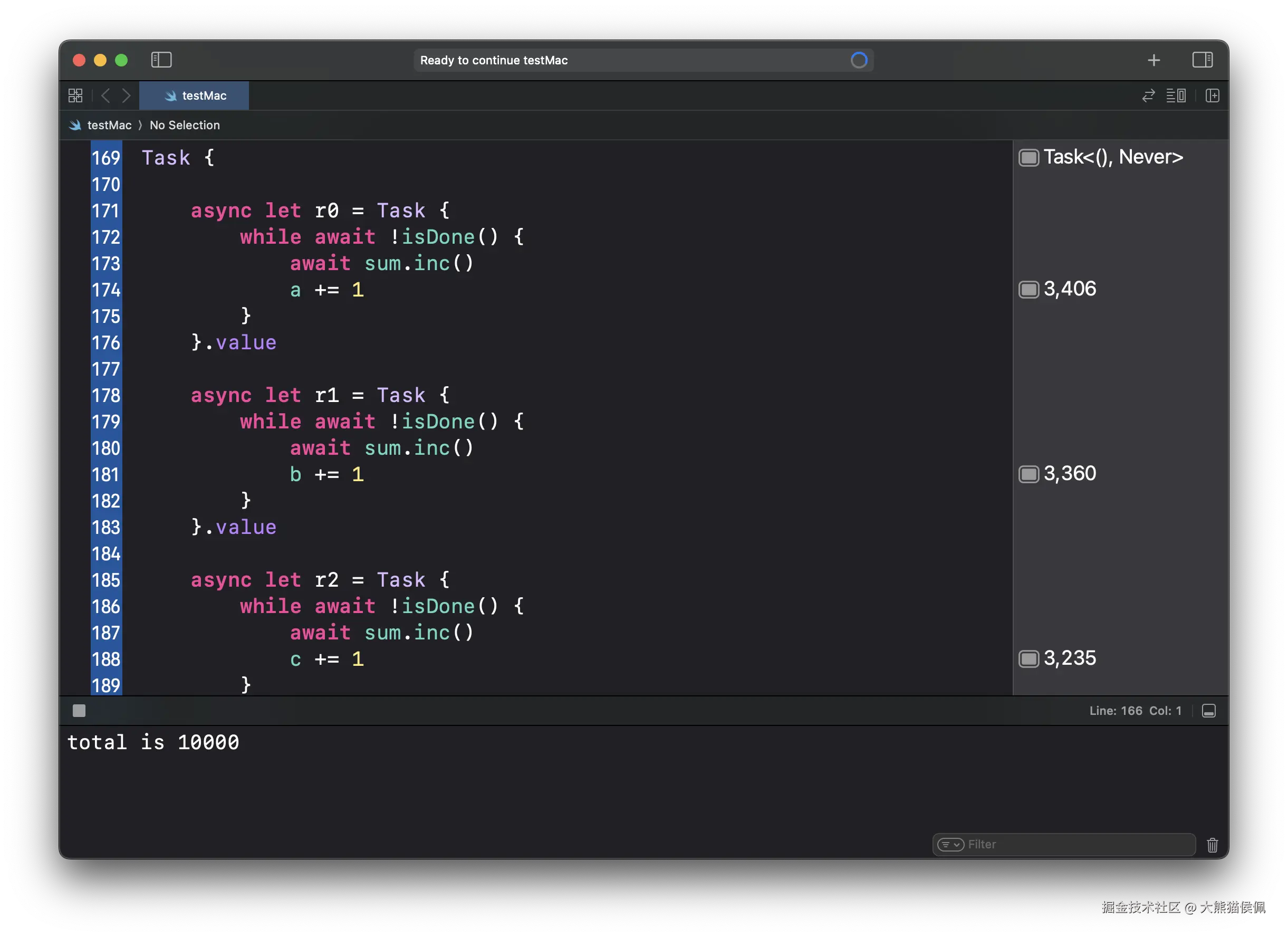This screenshot has width=1288, height=937.
Task: Go forward in editor history
Action: (126, 95)
